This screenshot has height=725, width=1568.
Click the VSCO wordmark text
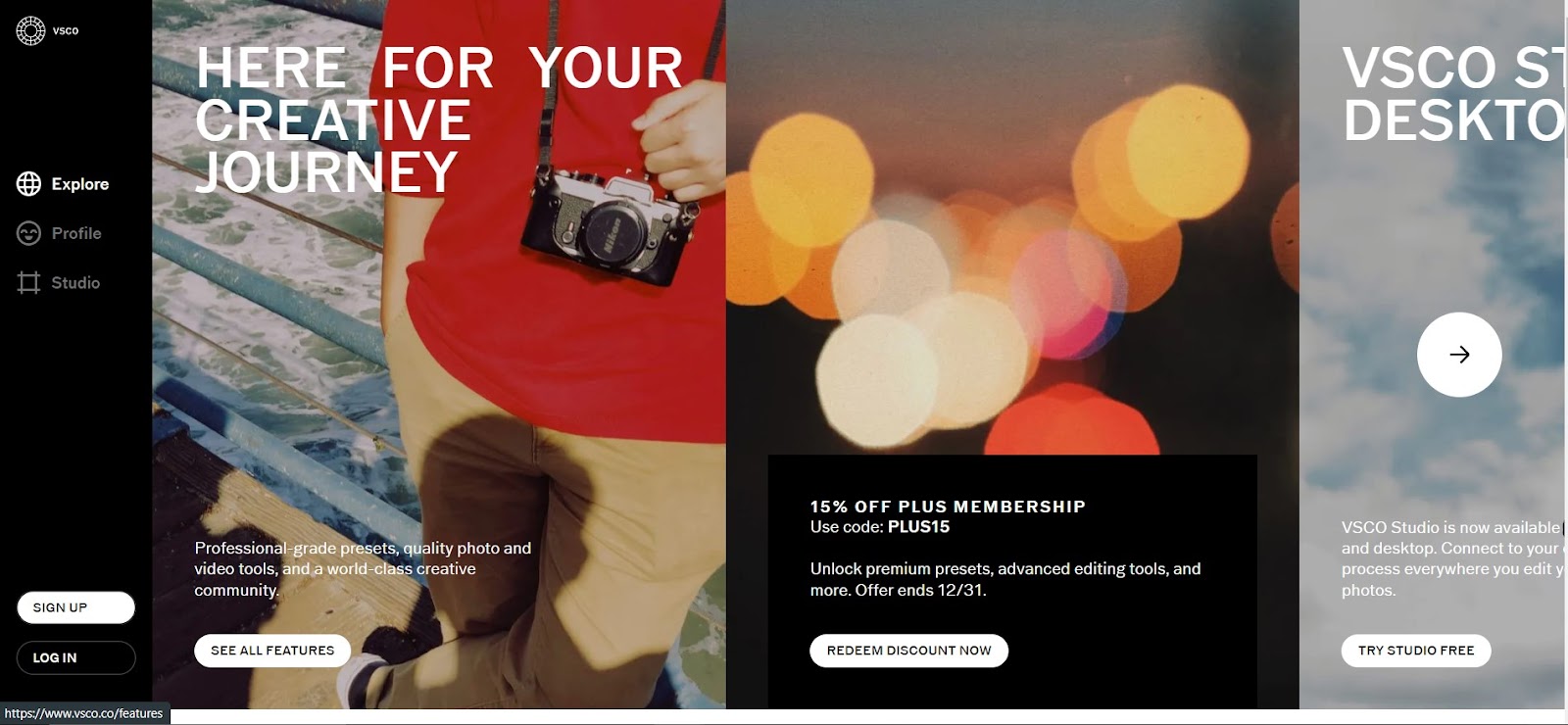tap(66, 30)
